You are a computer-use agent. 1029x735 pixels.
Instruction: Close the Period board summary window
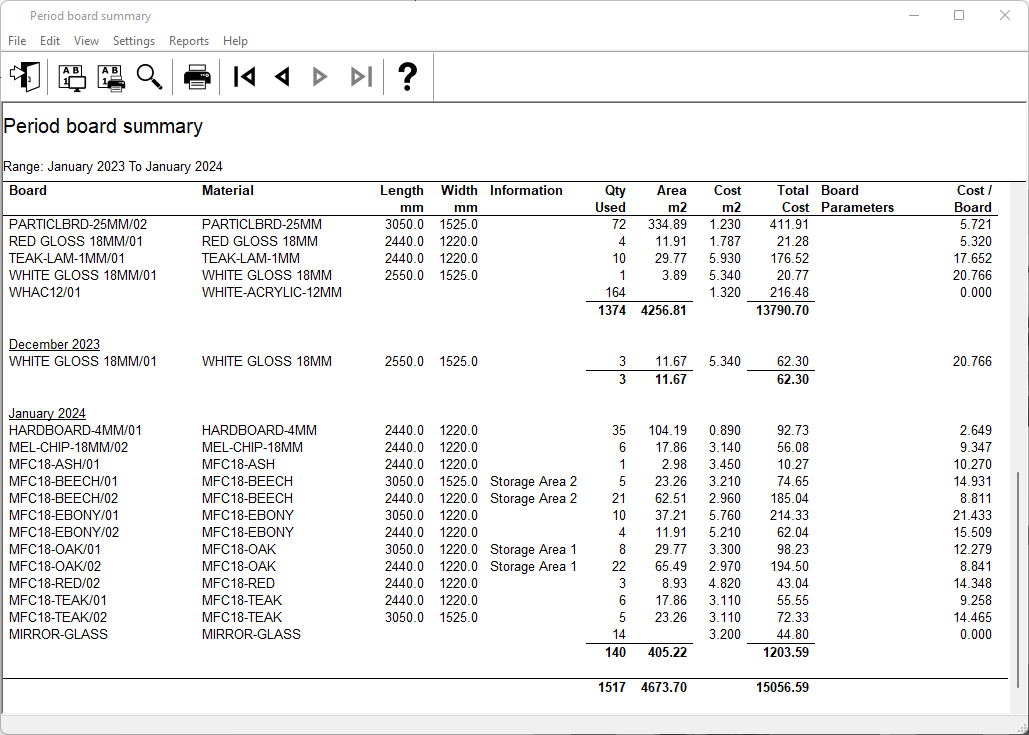click(x=1005, y=15)
